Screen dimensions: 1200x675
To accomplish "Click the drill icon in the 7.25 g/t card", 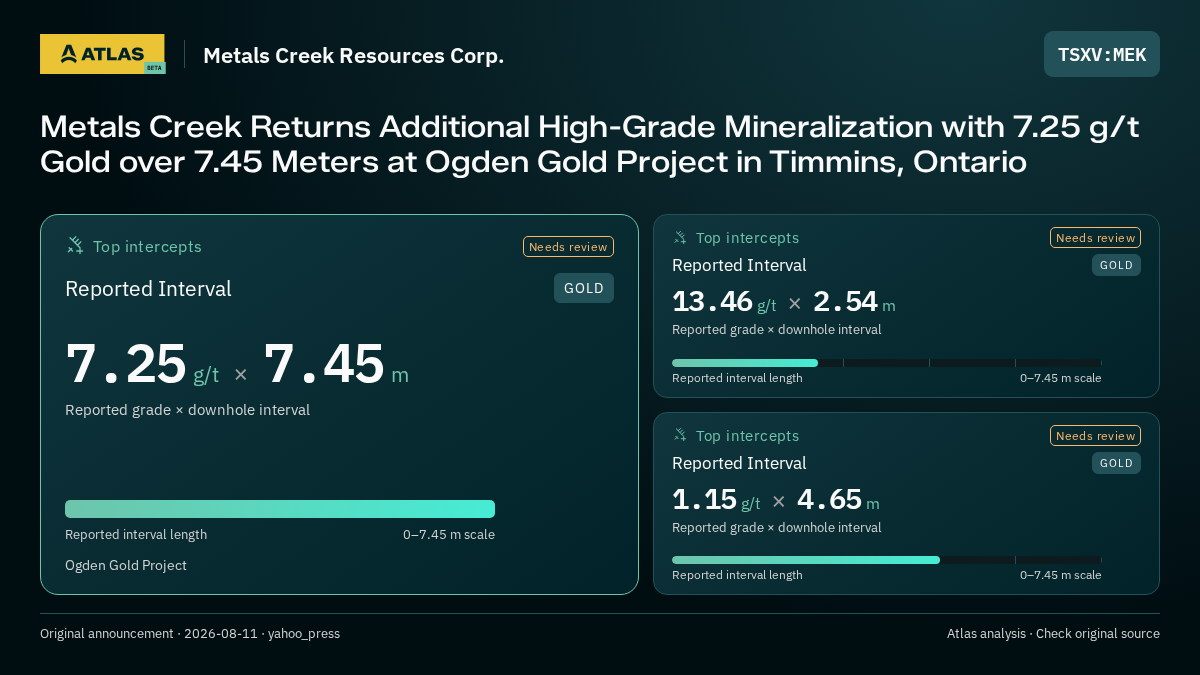I will tap(75, 246).
